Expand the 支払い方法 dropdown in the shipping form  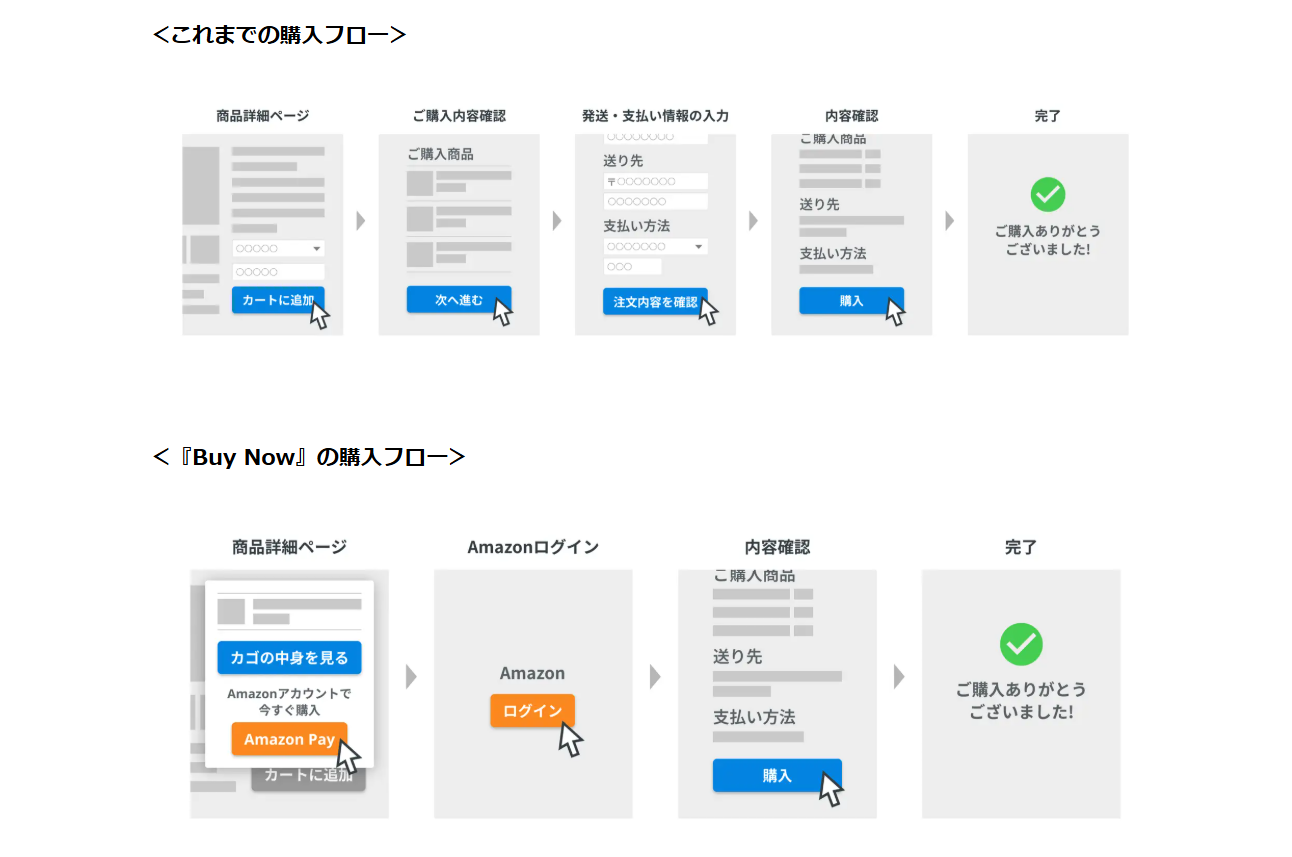point(655,246)
